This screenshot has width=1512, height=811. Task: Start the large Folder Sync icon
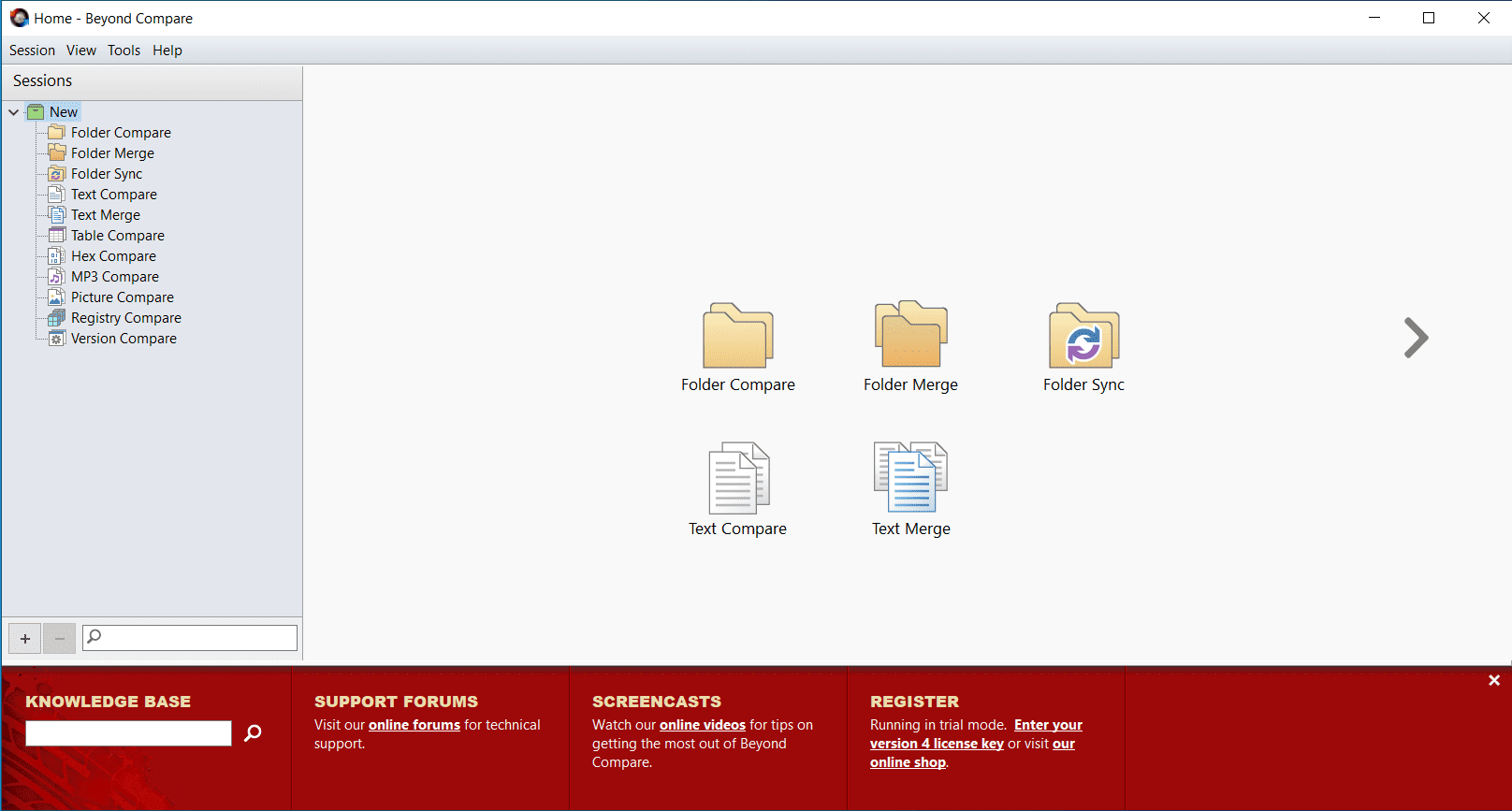pos(1084,335)
